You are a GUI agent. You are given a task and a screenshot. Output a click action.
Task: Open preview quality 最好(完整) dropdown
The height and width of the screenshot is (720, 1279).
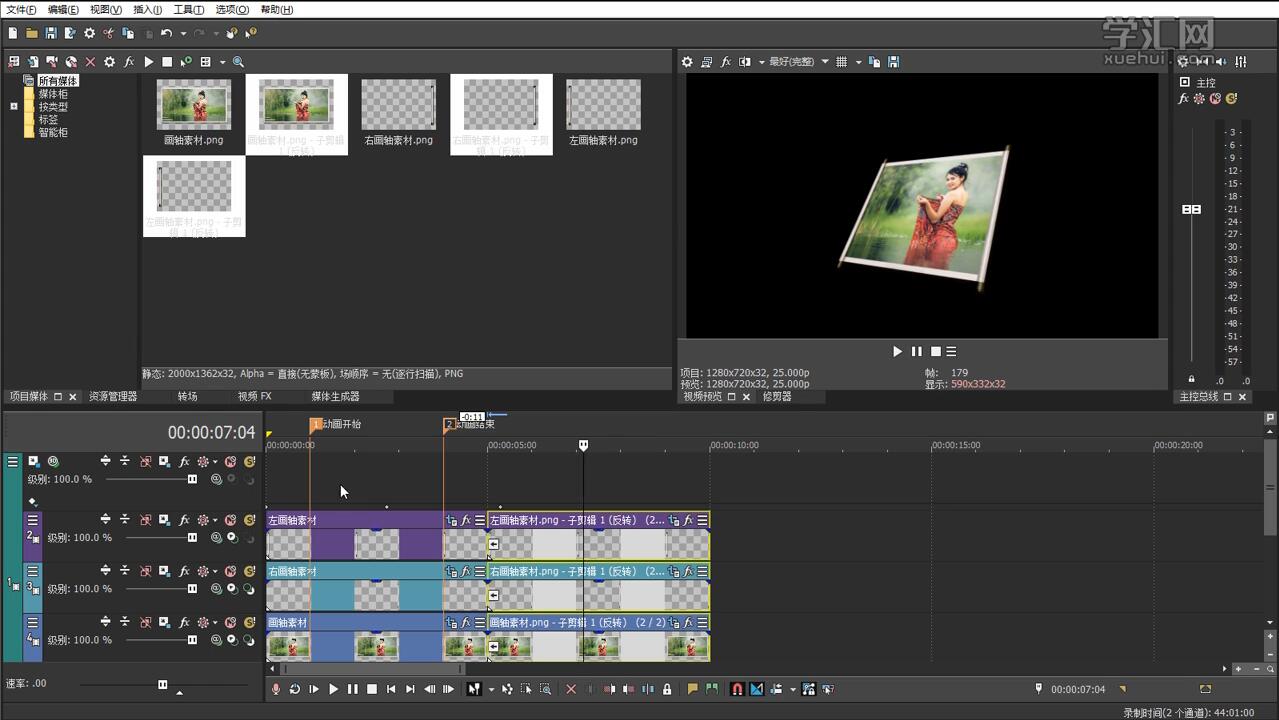(x=824, y=62)
